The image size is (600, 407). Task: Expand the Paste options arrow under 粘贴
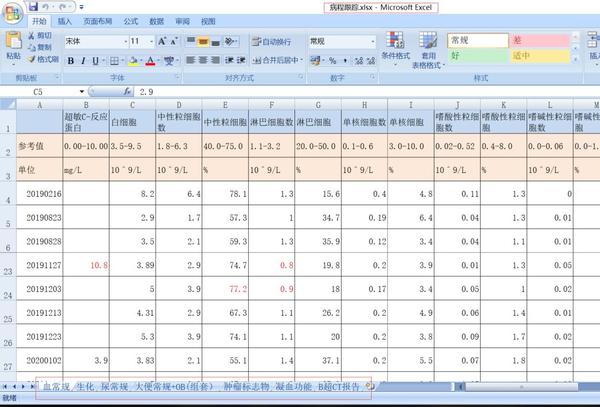click(x=13, y=65)
